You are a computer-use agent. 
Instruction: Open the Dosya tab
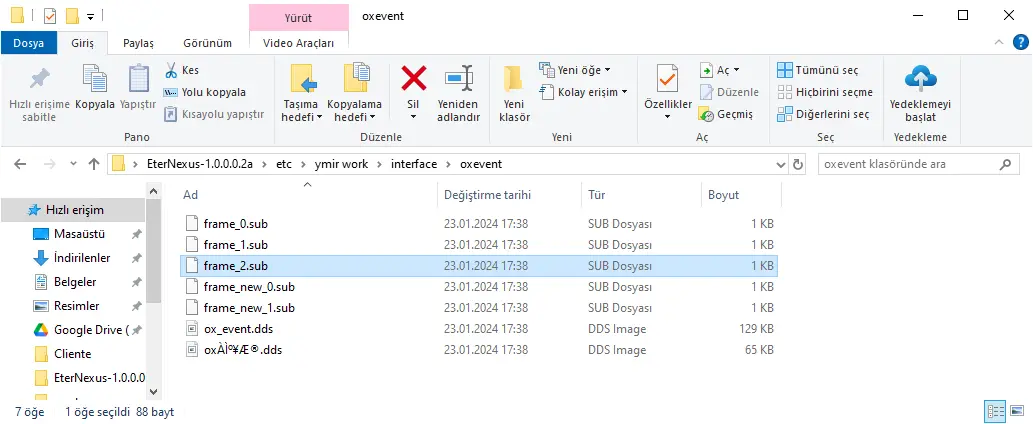[x=28, y=43]
